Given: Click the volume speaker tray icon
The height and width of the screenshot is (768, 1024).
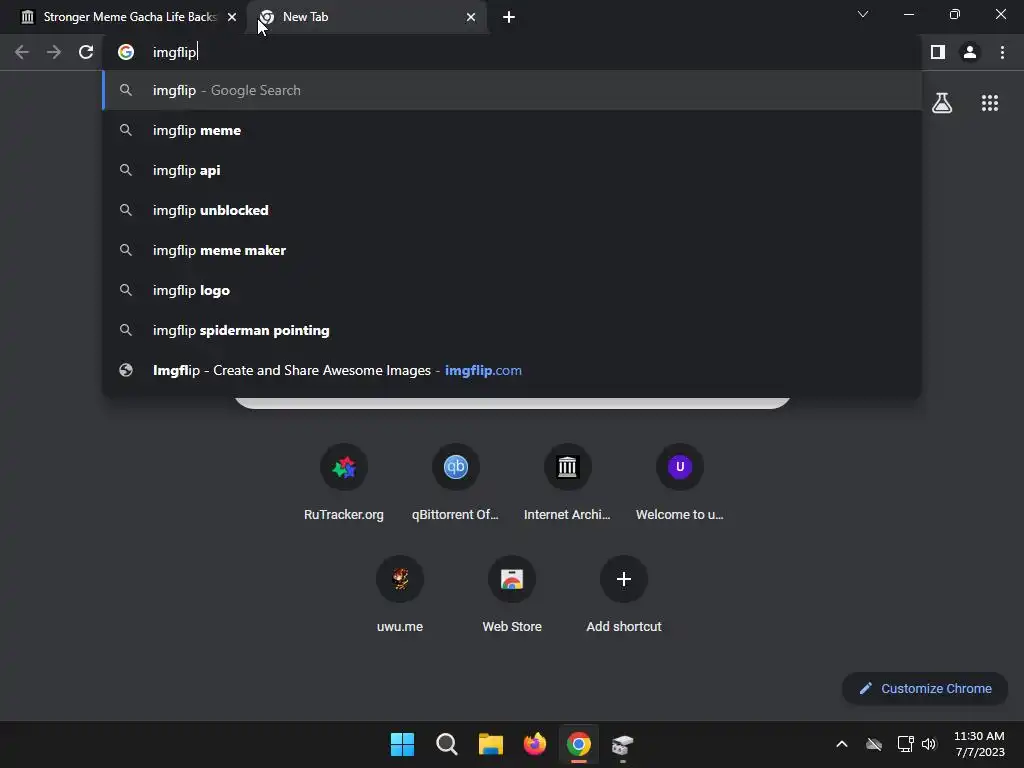Looking at the screenshot, I should point(929,744).
